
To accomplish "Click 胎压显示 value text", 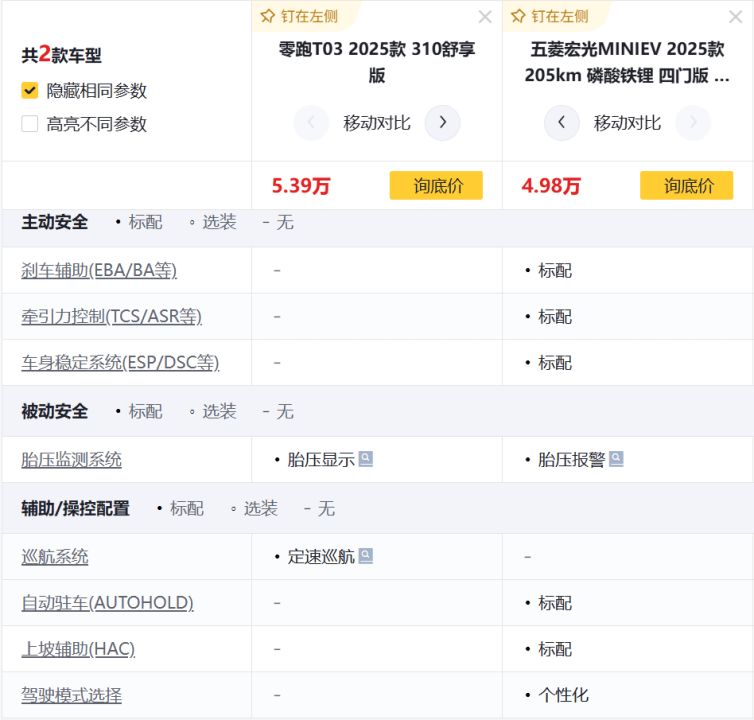I will coord(321,460).
